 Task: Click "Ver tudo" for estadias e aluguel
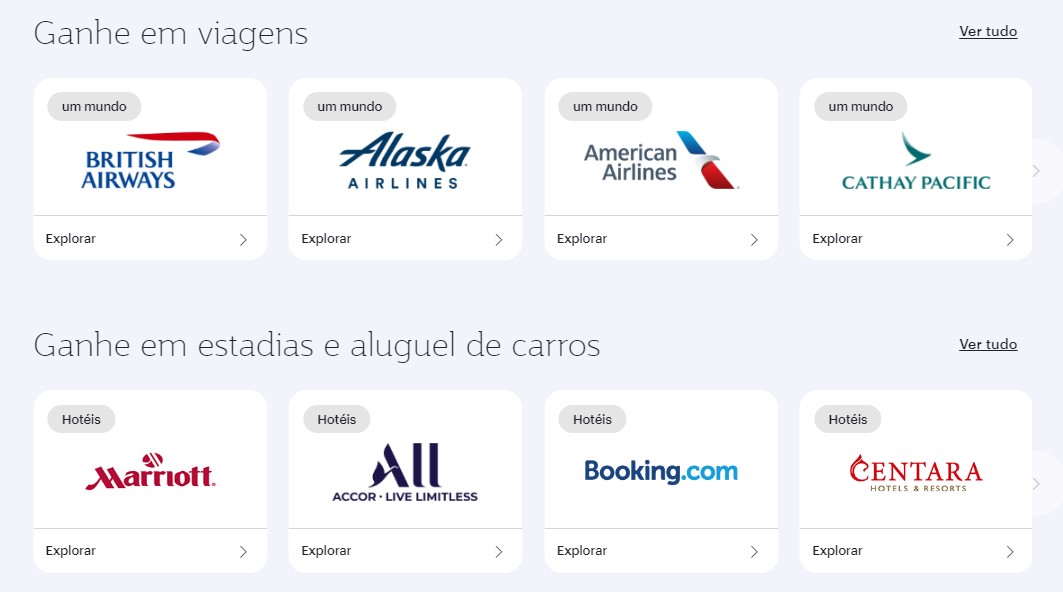tap(987, 345)
